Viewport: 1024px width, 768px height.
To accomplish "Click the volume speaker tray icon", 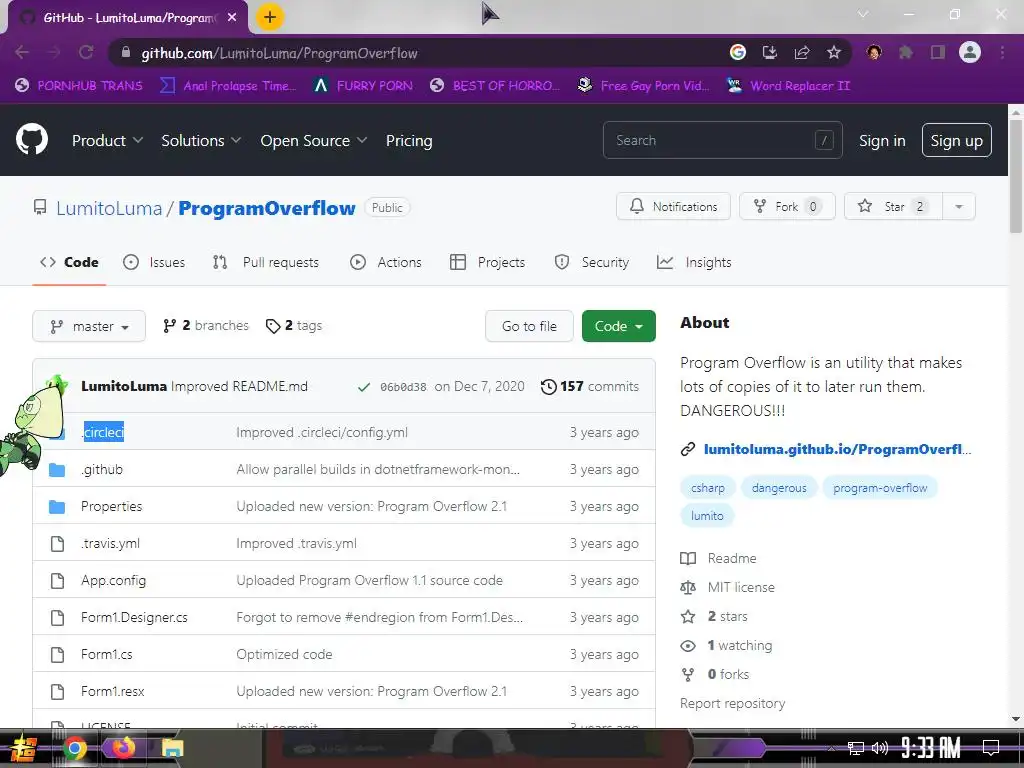I will coord(880,748).
